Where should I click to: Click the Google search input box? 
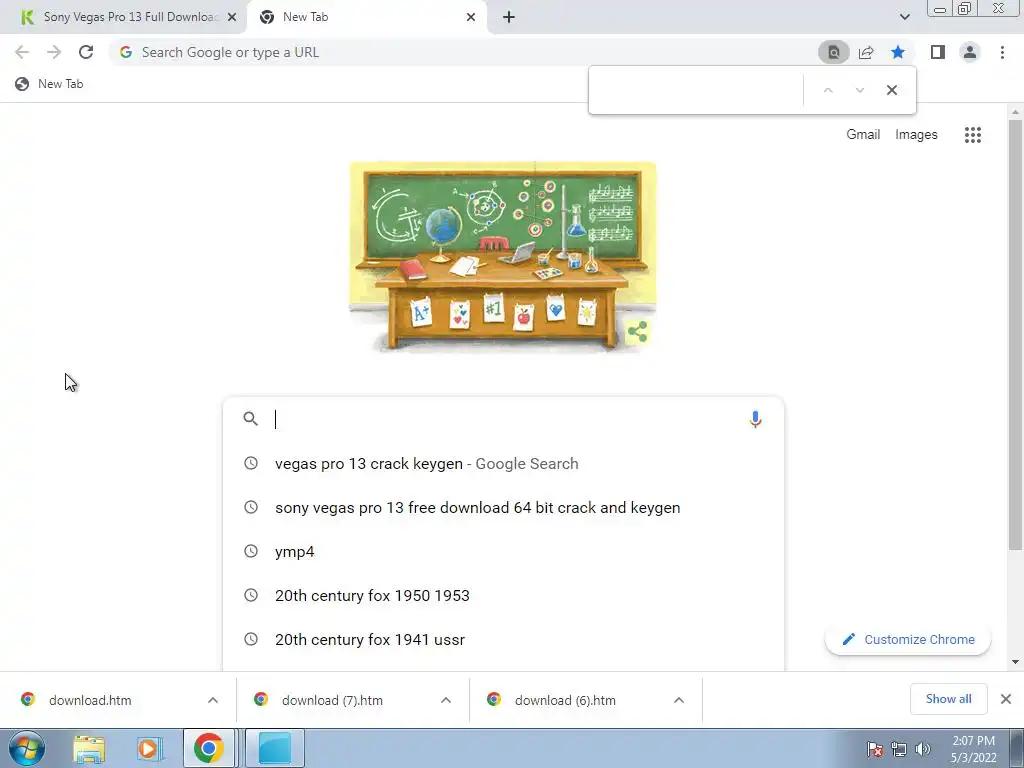point(506,419)
